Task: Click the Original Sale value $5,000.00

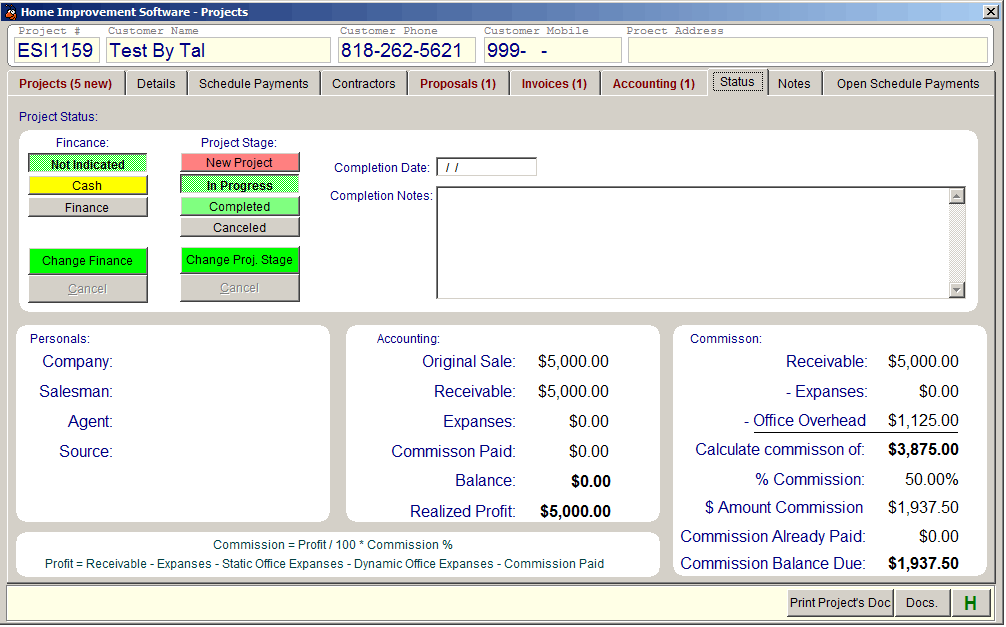Action: (x=574, y=361)
